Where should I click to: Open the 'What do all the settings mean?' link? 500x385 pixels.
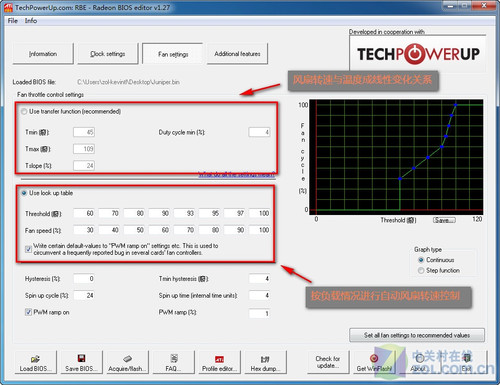click(237, 174)
